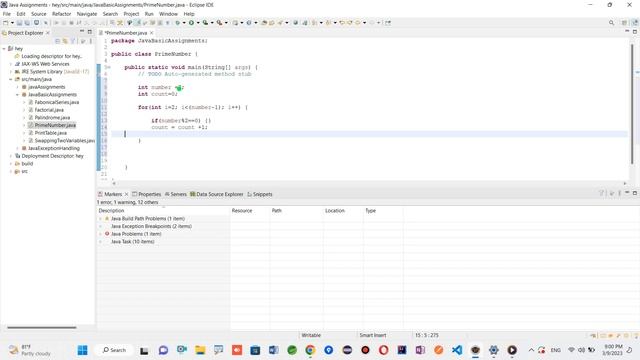Sort by Resource column header
The height and width of the screenshot is (360, 640).
click(x=249, y=211)
